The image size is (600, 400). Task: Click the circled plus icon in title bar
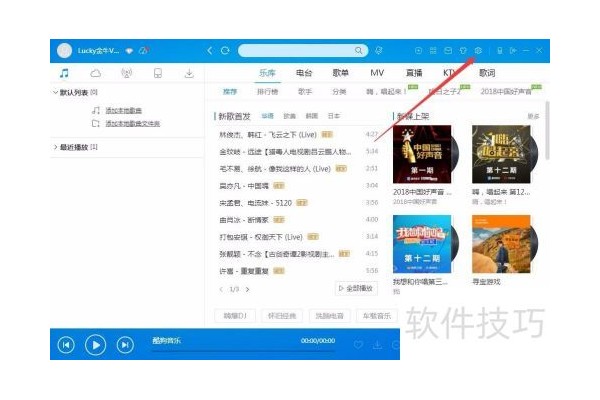[x=418, y=51]
